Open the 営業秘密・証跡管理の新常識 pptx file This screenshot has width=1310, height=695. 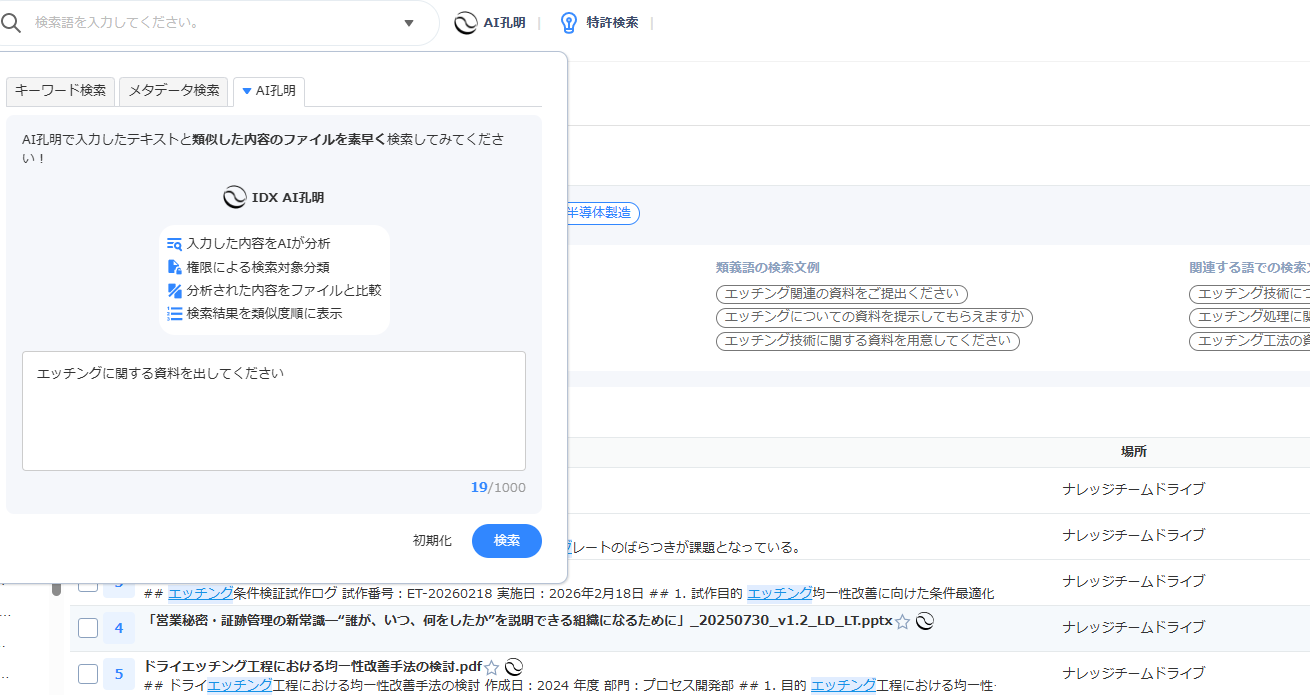click(x=518, y=621)
